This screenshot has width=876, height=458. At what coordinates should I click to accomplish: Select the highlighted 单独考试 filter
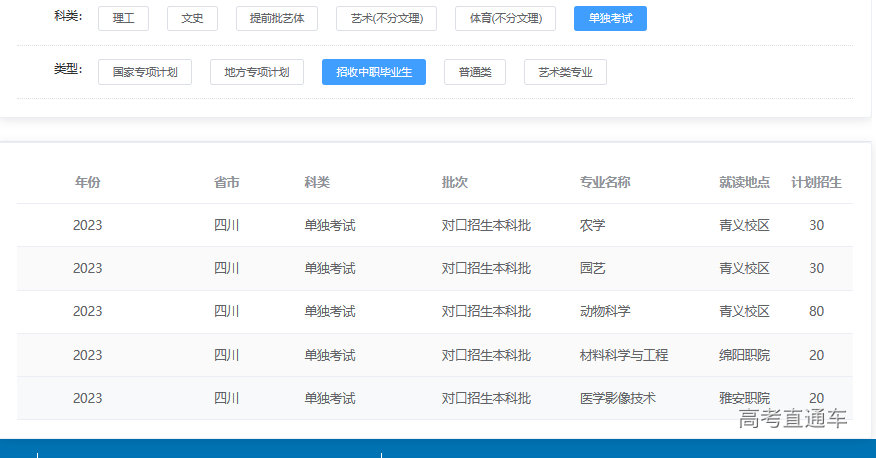coord(610,18)
